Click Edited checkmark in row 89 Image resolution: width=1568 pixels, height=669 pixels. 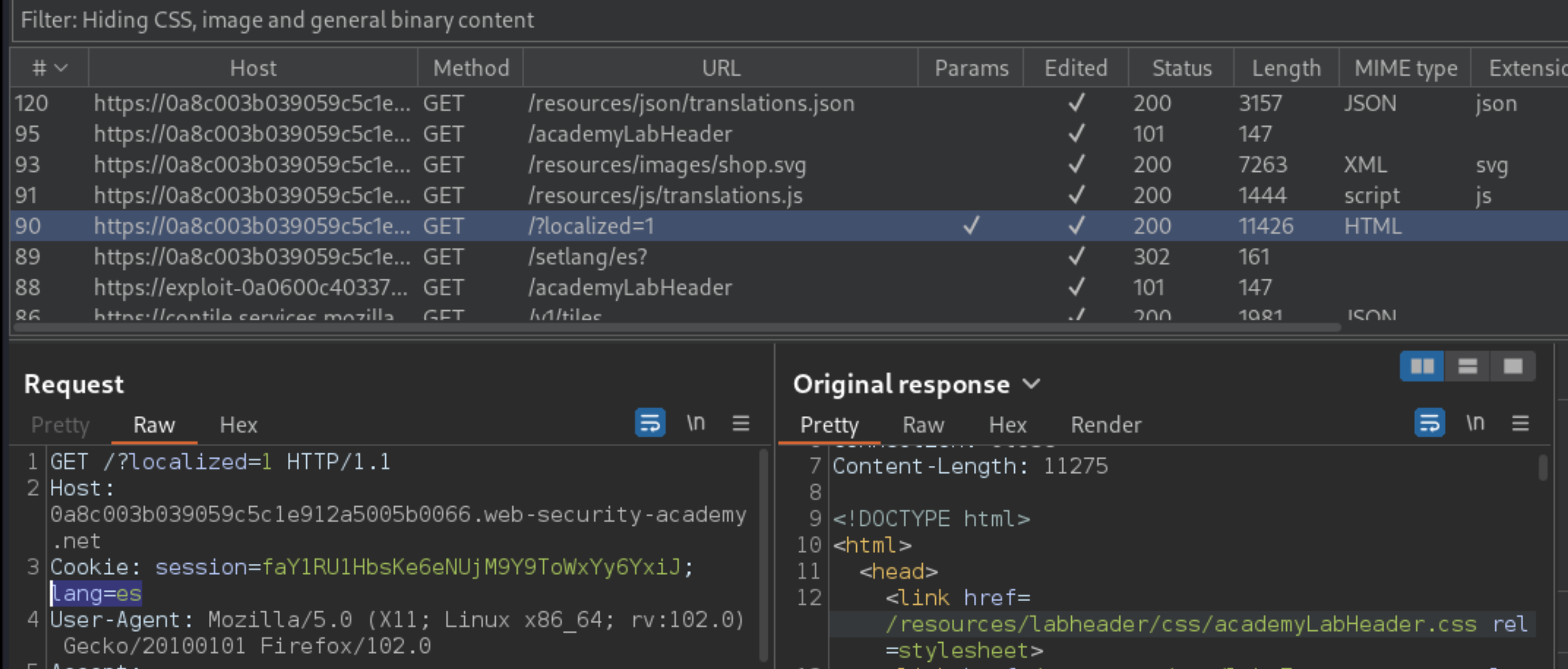click(x=1076, y=256)
